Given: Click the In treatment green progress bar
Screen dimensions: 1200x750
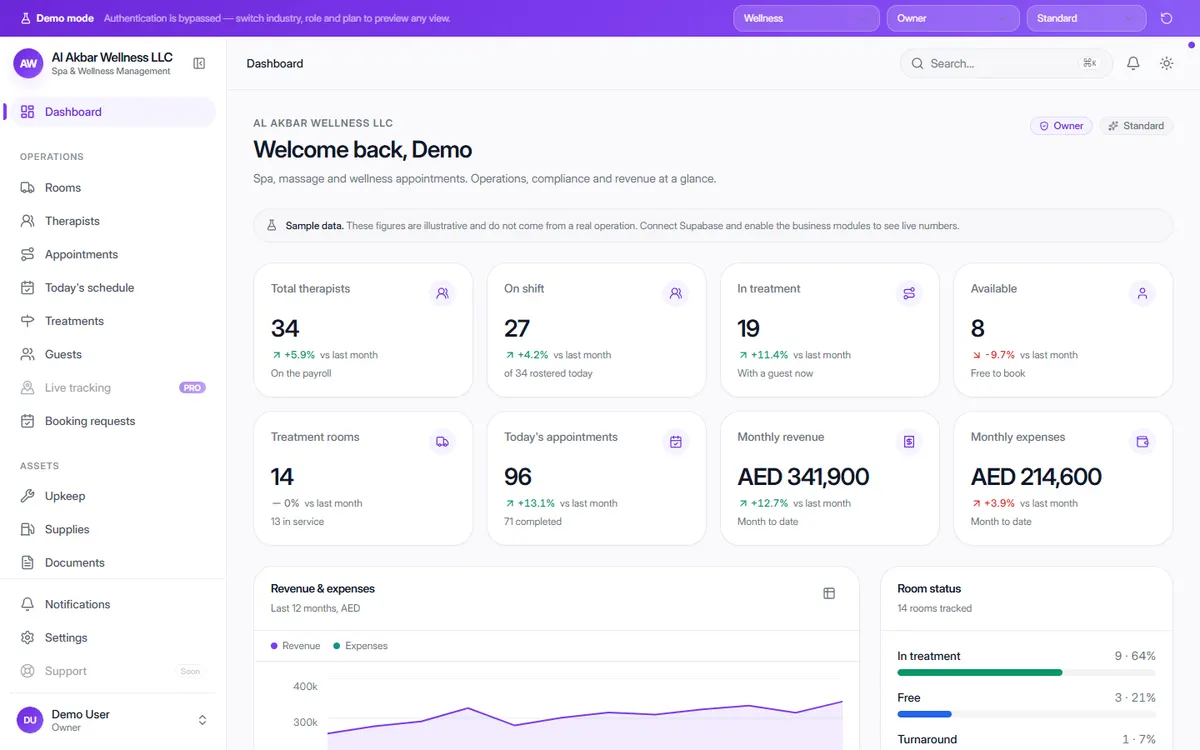Looking at the screenshot, I should (x=980, y=673).
